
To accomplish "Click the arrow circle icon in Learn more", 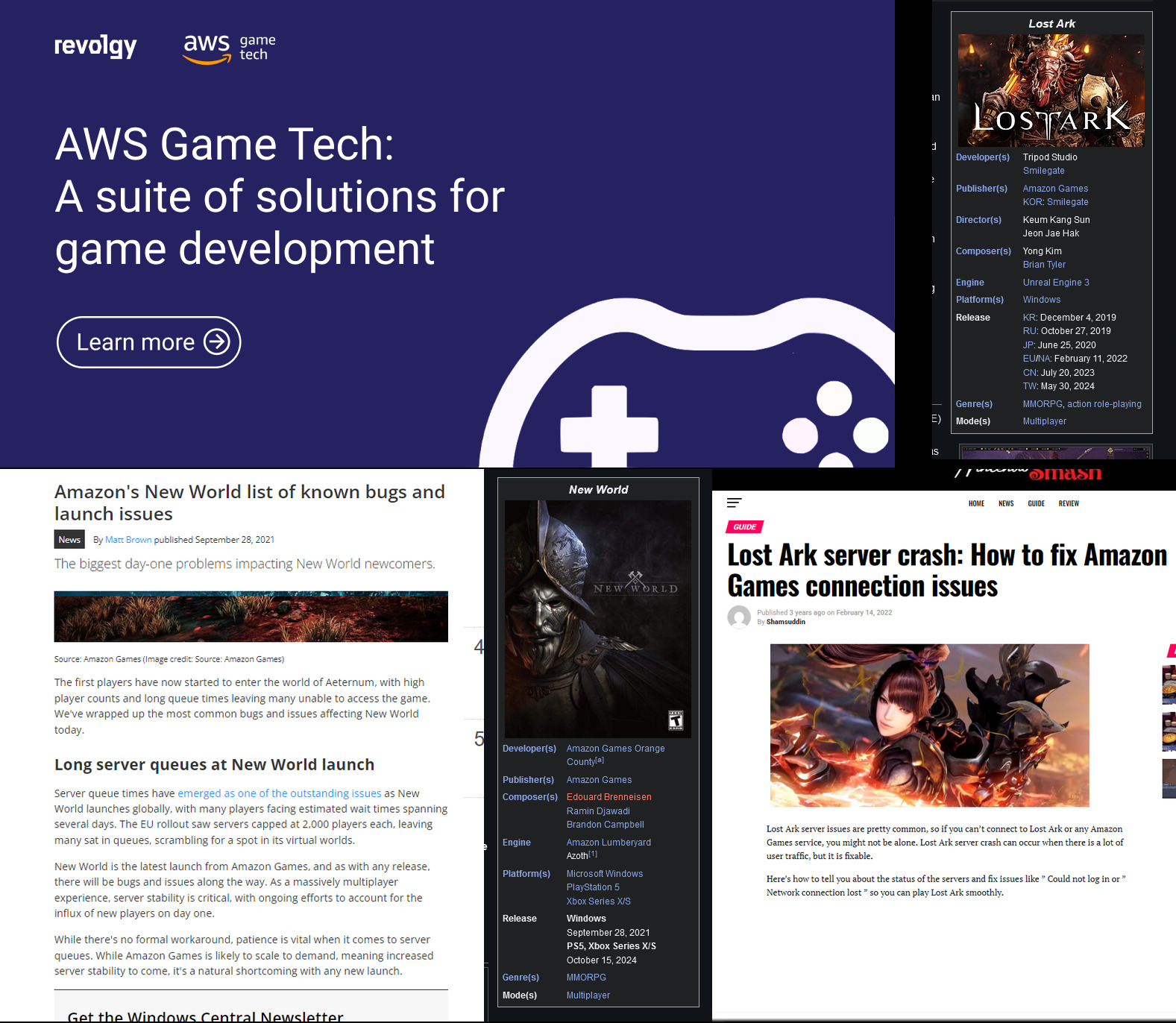I will (x=217, y=342).
